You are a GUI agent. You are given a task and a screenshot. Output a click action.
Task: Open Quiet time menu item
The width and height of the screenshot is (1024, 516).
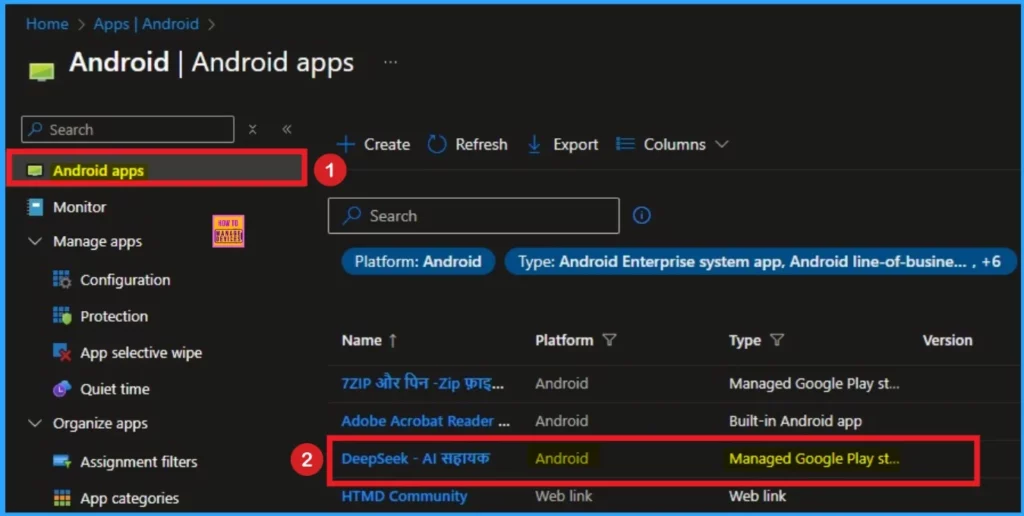pos(115,389)
